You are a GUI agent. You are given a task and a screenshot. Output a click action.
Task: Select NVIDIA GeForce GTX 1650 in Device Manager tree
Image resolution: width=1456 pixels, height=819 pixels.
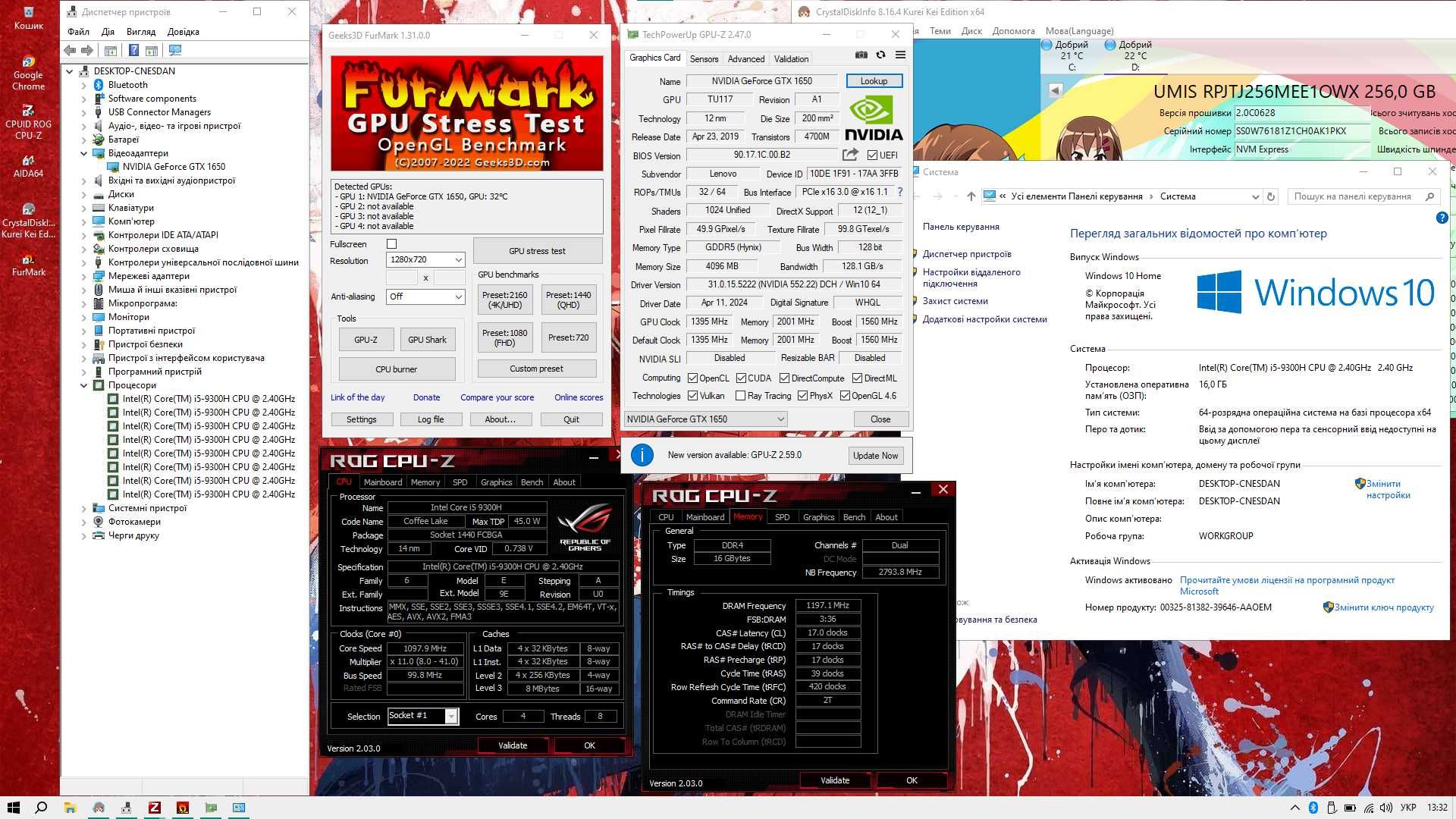pos(174,167)
